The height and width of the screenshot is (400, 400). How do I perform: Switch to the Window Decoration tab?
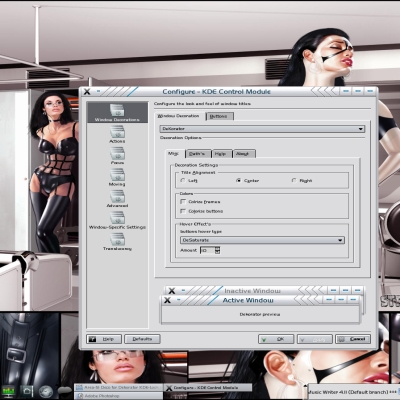click(178, 116)
